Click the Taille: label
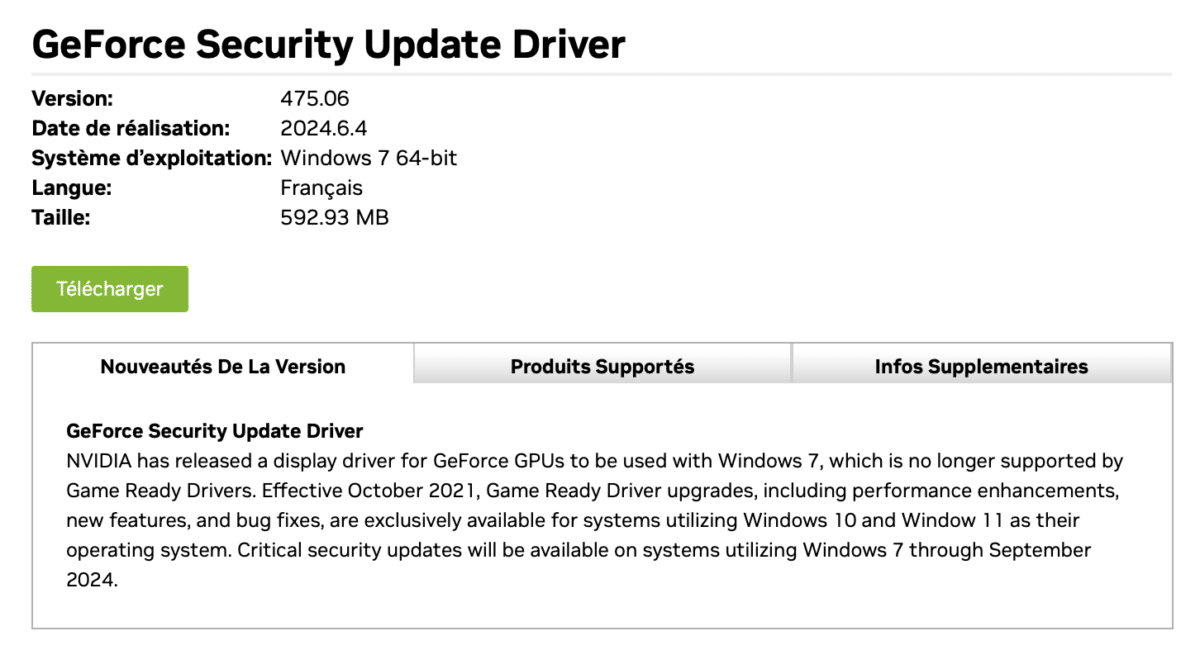Screen dimensions: 1200x669 [61, 217]
